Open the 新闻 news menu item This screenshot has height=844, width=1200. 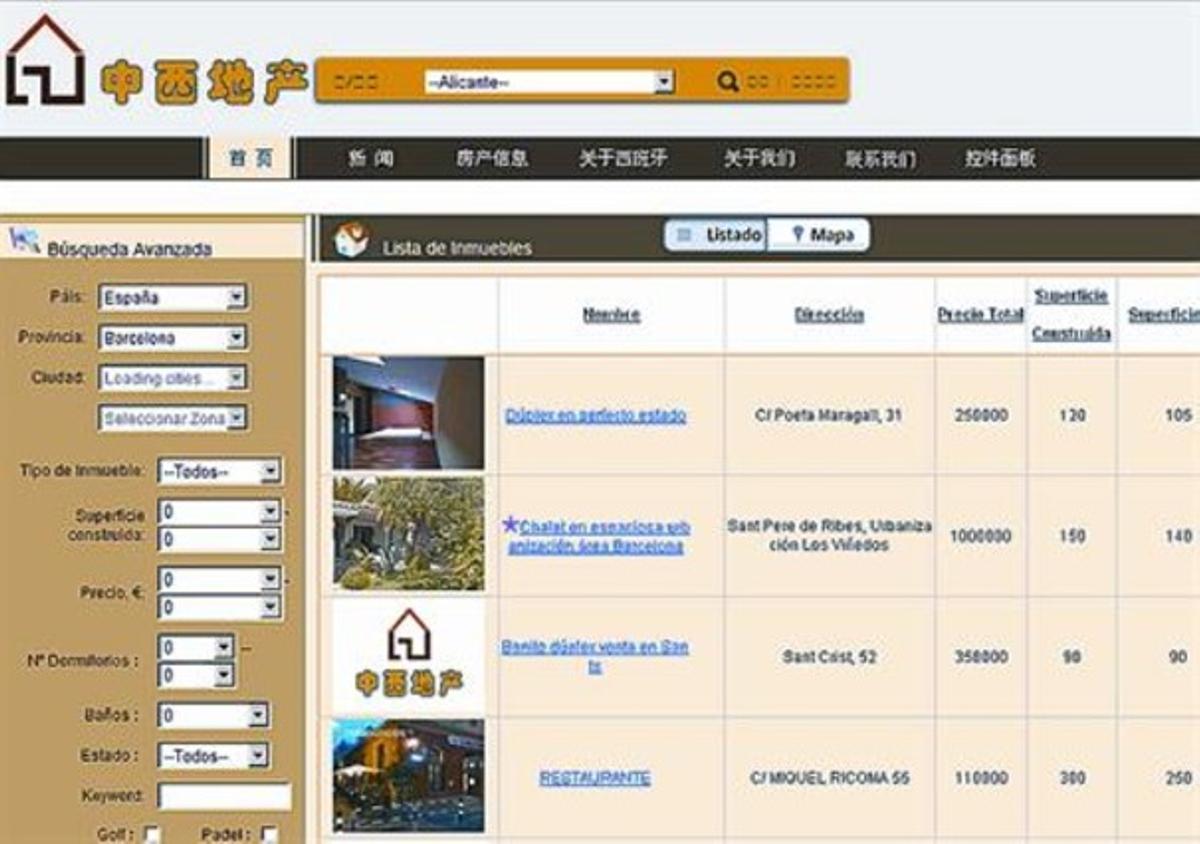370,158
